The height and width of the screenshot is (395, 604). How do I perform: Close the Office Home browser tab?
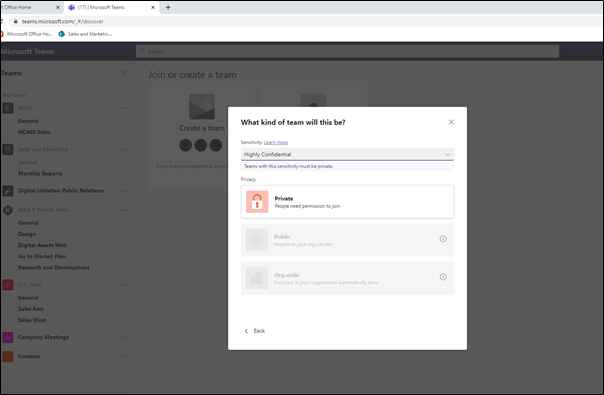(x=58, y=7)
